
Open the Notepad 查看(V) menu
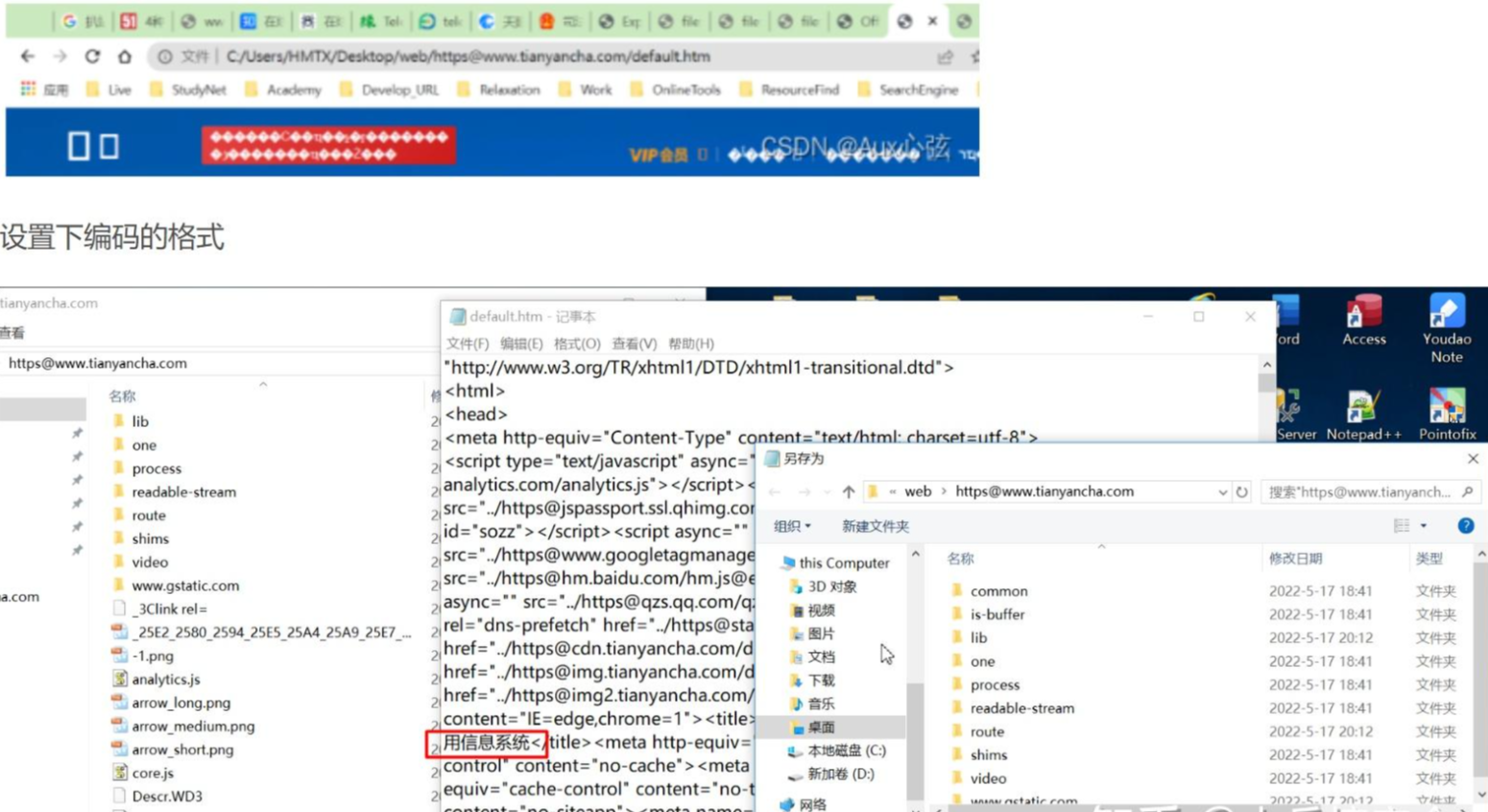635,344
